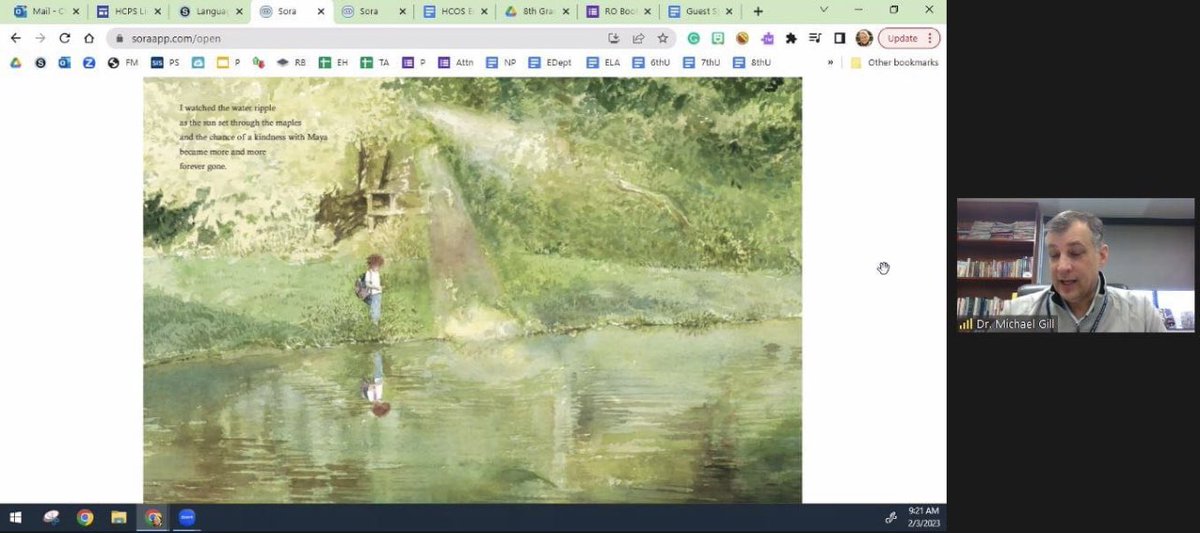Switch to the HCOS document tab
The width and height of the screenshot is (1200, 533).
tap(453, 11)
